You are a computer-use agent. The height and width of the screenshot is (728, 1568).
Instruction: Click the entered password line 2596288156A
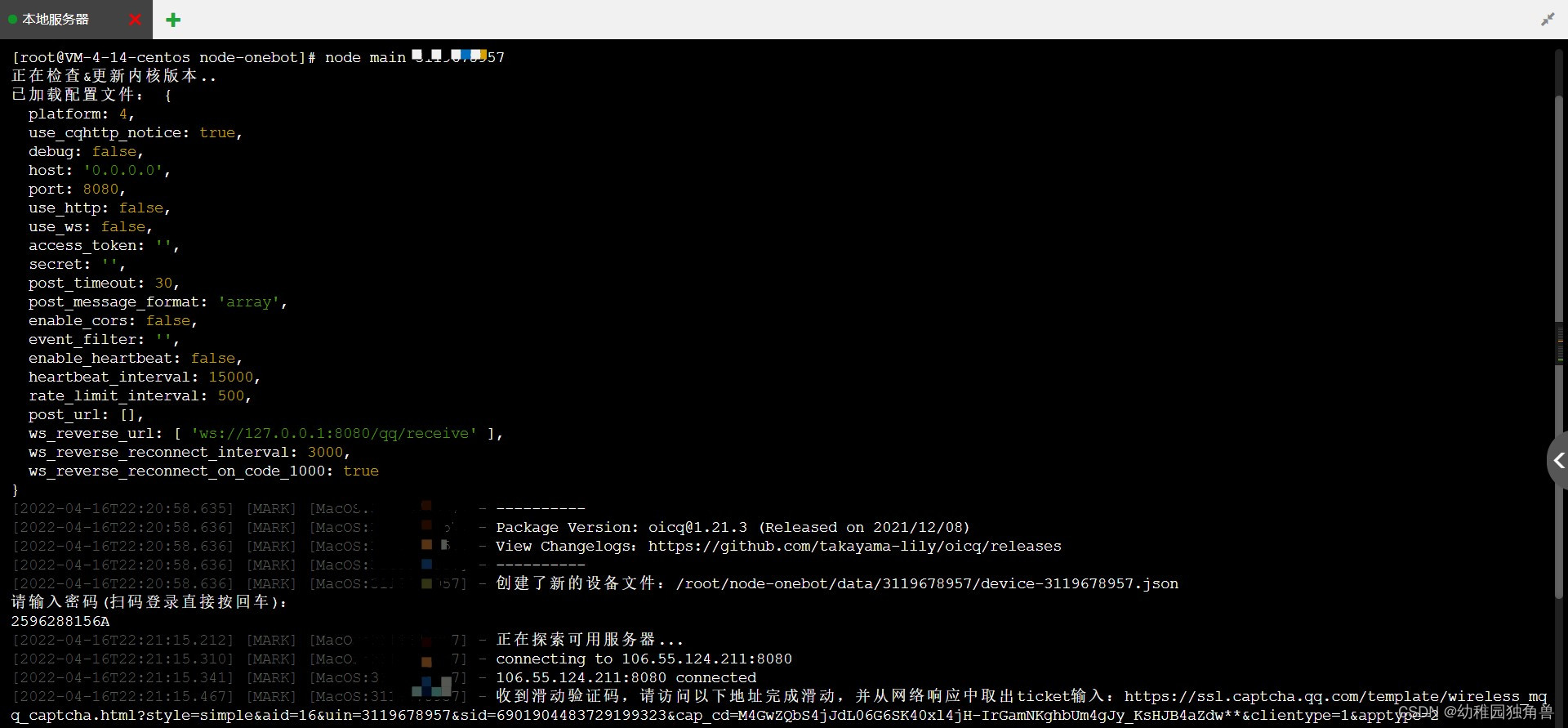coord(60,622)
